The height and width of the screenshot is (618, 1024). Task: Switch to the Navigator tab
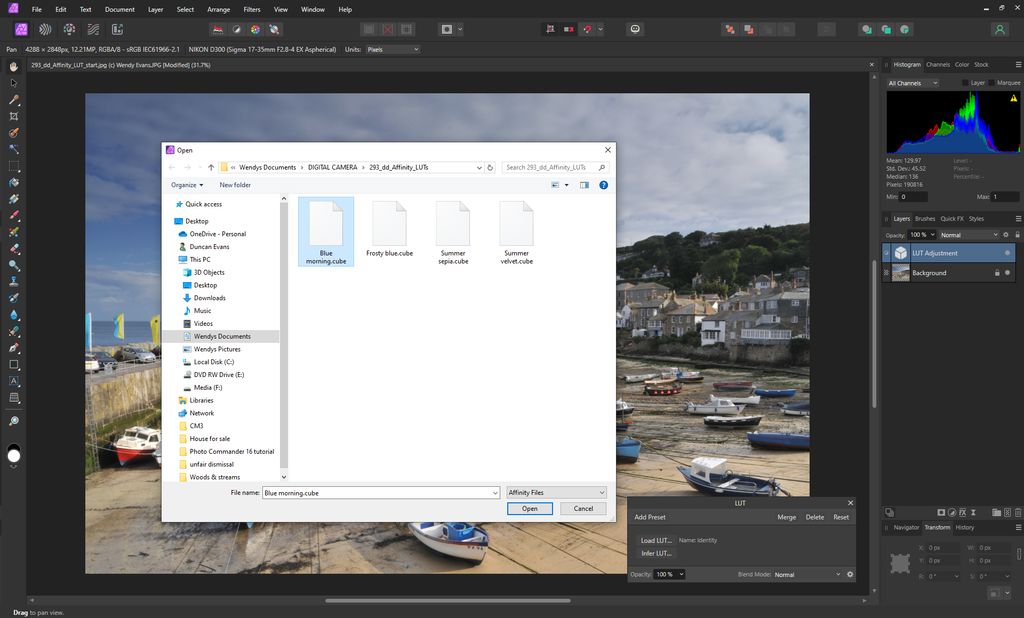(x=907, y=527)
